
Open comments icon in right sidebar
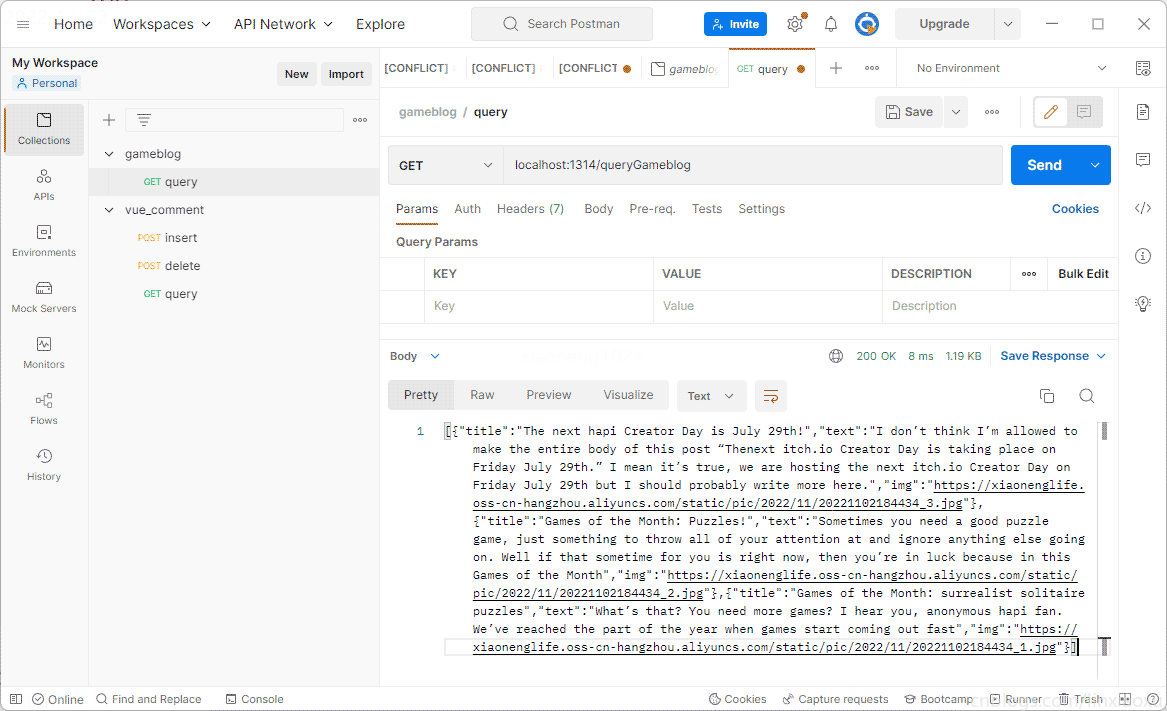pyautogui.click(x=1143, y=159)
